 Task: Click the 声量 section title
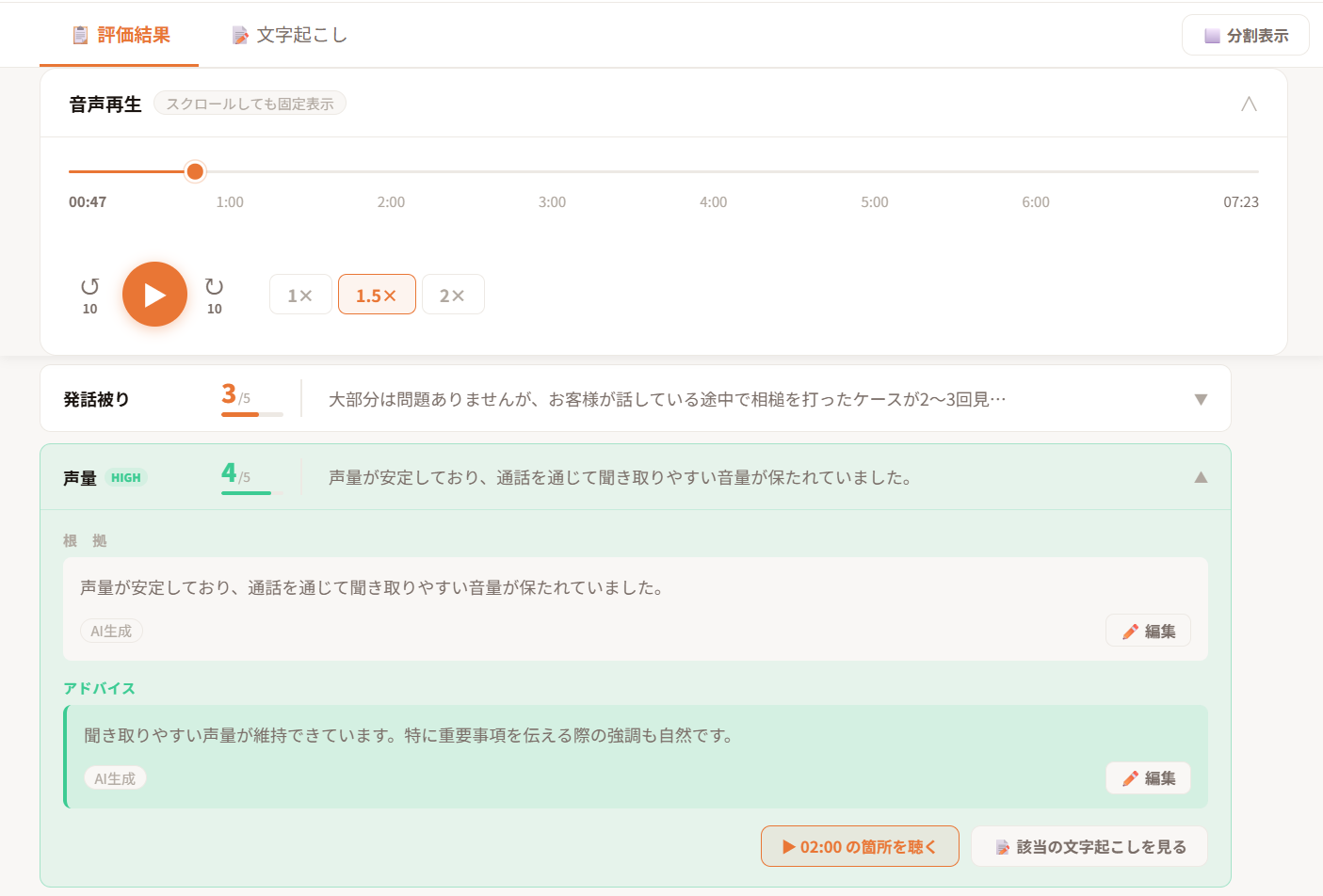click(x=80, y=478)
